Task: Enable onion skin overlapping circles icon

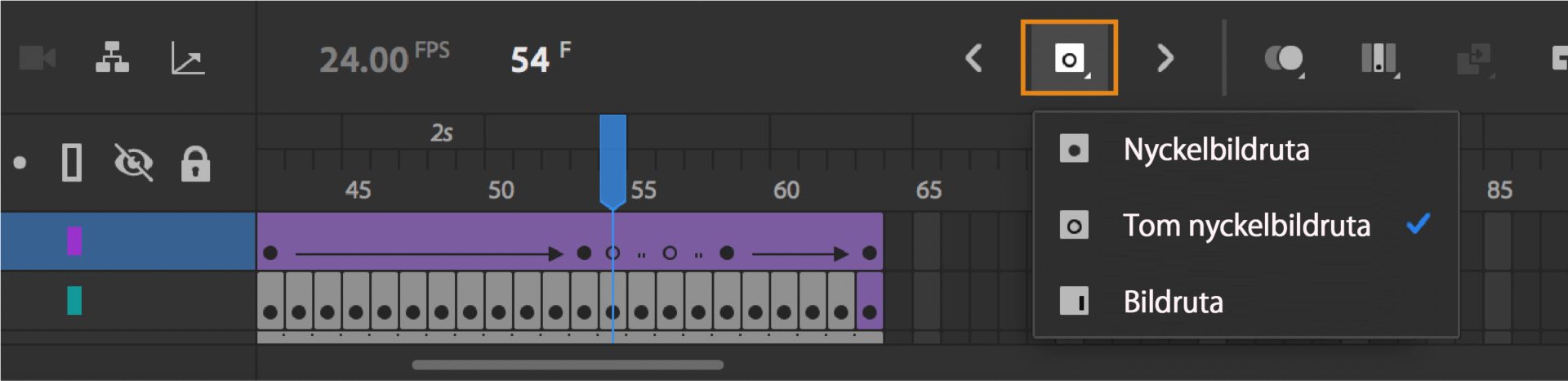Action: pyautogui.click(x=1282, y=58)
